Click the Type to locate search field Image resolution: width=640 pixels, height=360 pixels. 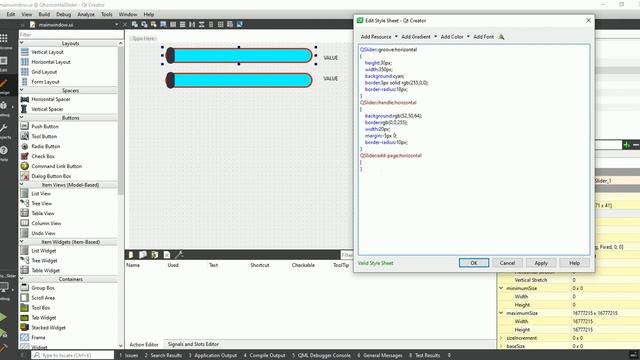(x=73, y=355)
